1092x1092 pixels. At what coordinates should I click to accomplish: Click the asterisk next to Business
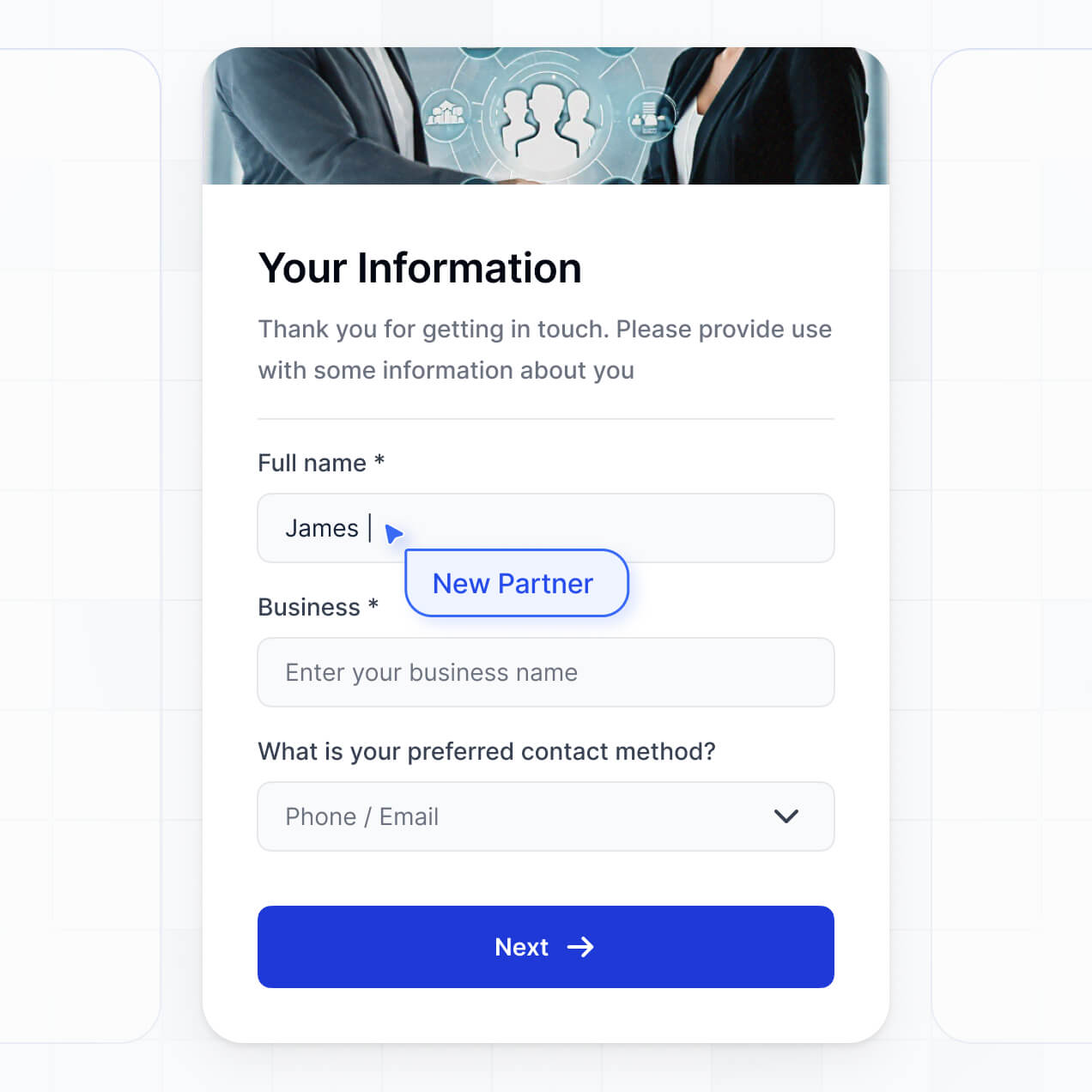pos(373,607)
